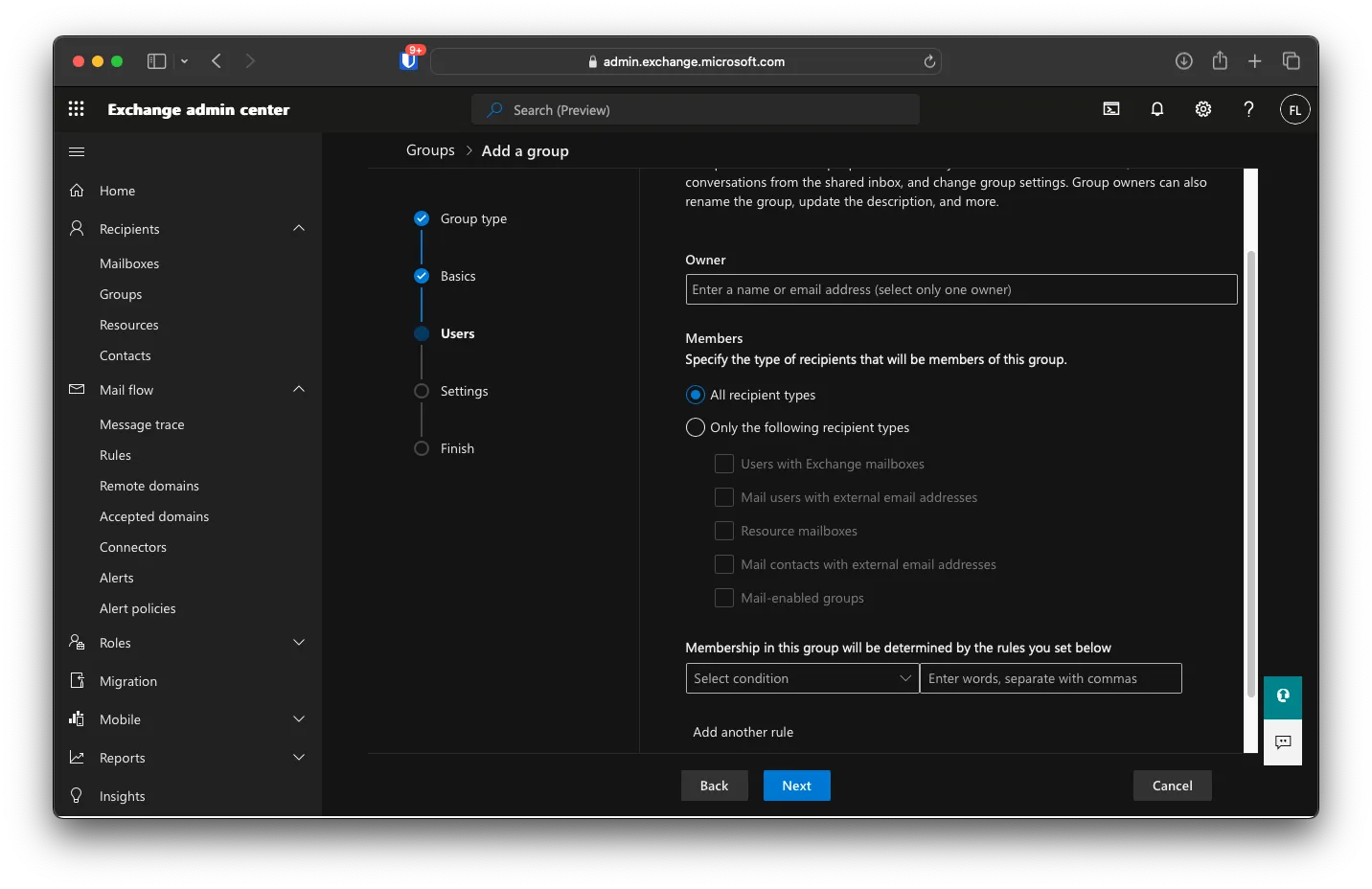
Task: Click the wizard vertical scrollbar
Action: tap(1250, 474)
